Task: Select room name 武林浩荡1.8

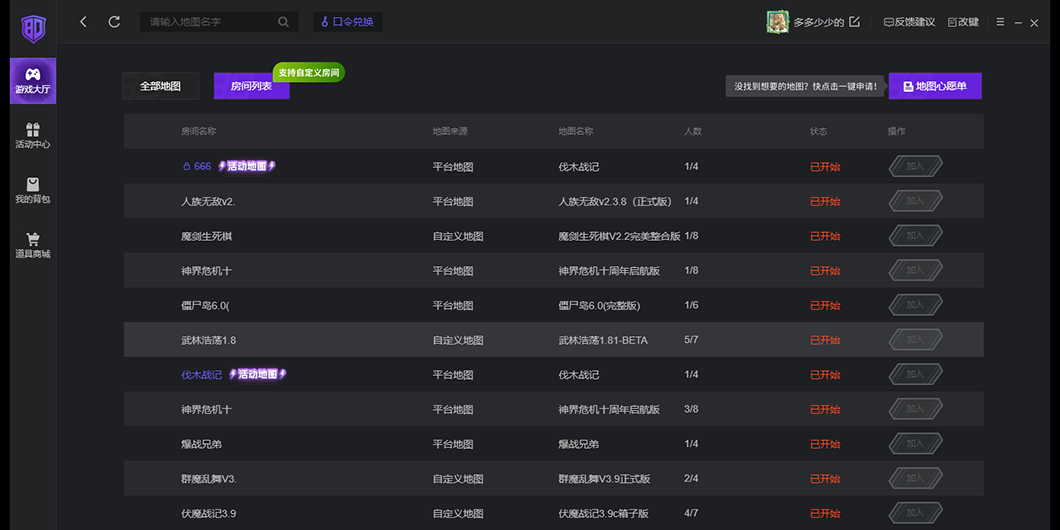Action: pos(208,340)
